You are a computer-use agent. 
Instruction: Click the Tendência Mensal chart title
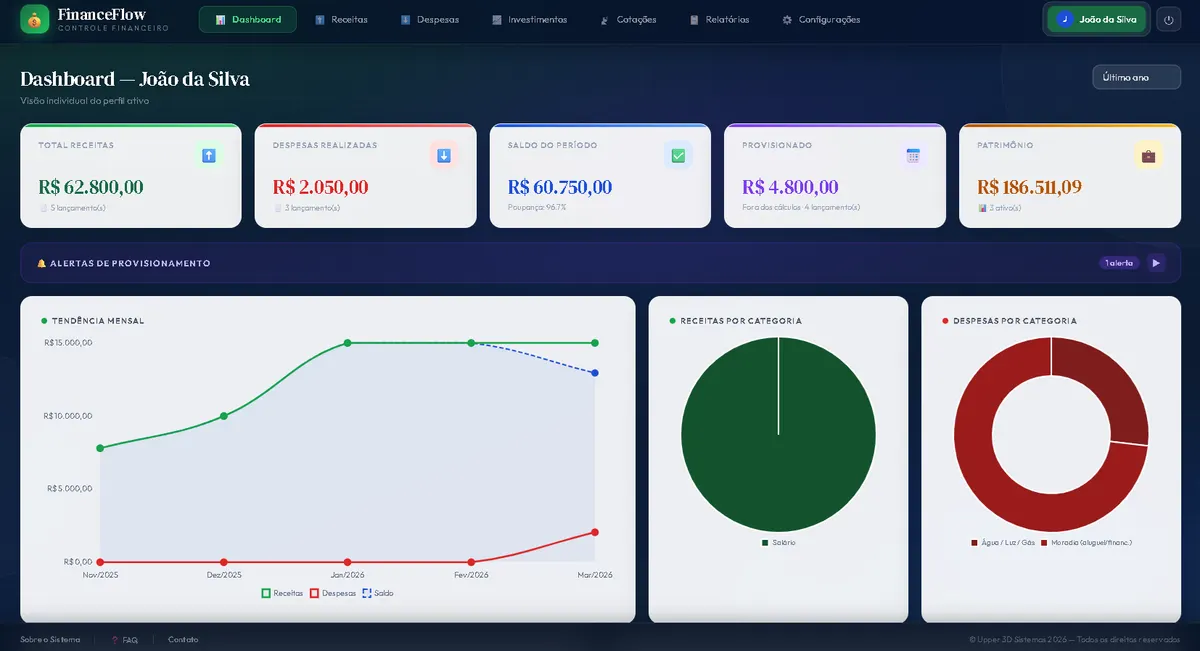(98, 321)
